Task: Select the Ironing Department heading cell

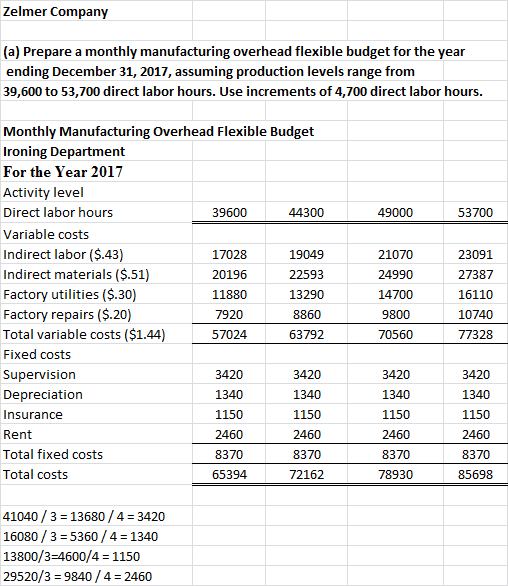Action: [x=96, y=151]
